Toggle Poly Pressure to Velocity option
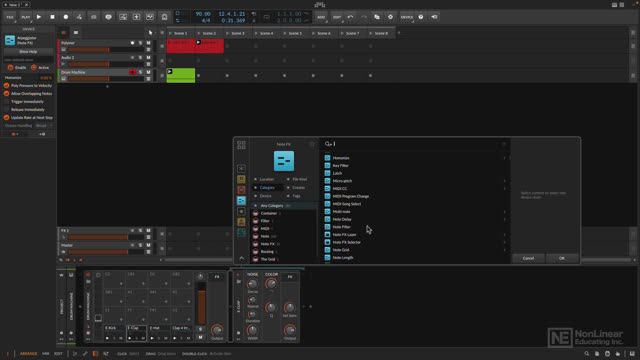The width and height of the screenshot is (640, 360). [x=28, y=86]
